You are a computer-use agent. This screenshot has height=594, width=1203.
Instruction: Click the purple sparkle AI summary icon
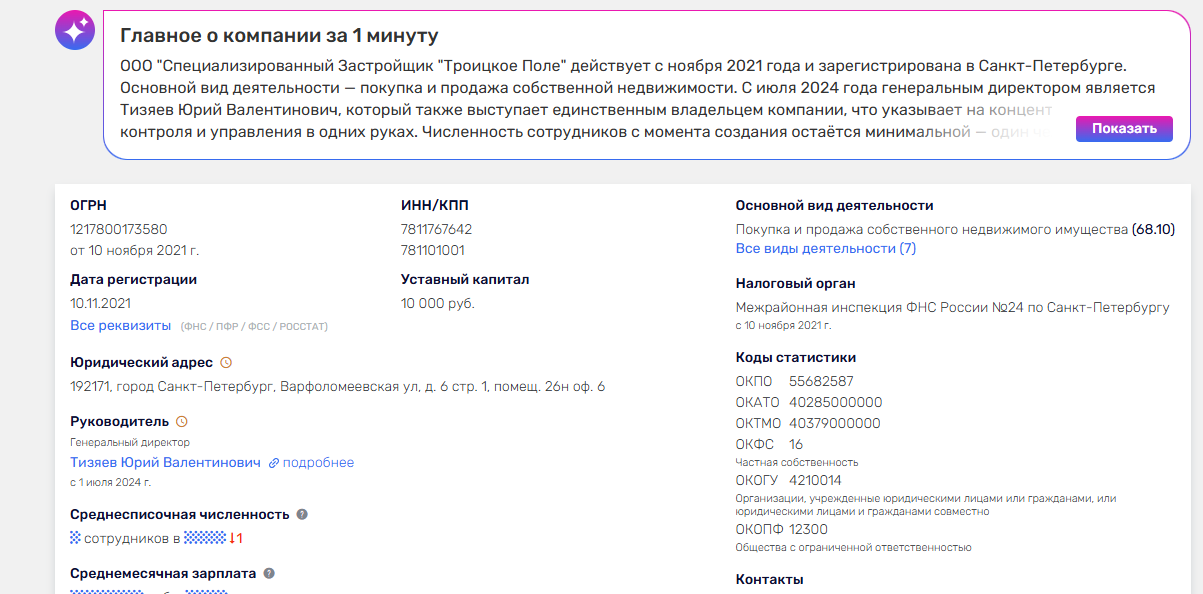coord(75,32)
